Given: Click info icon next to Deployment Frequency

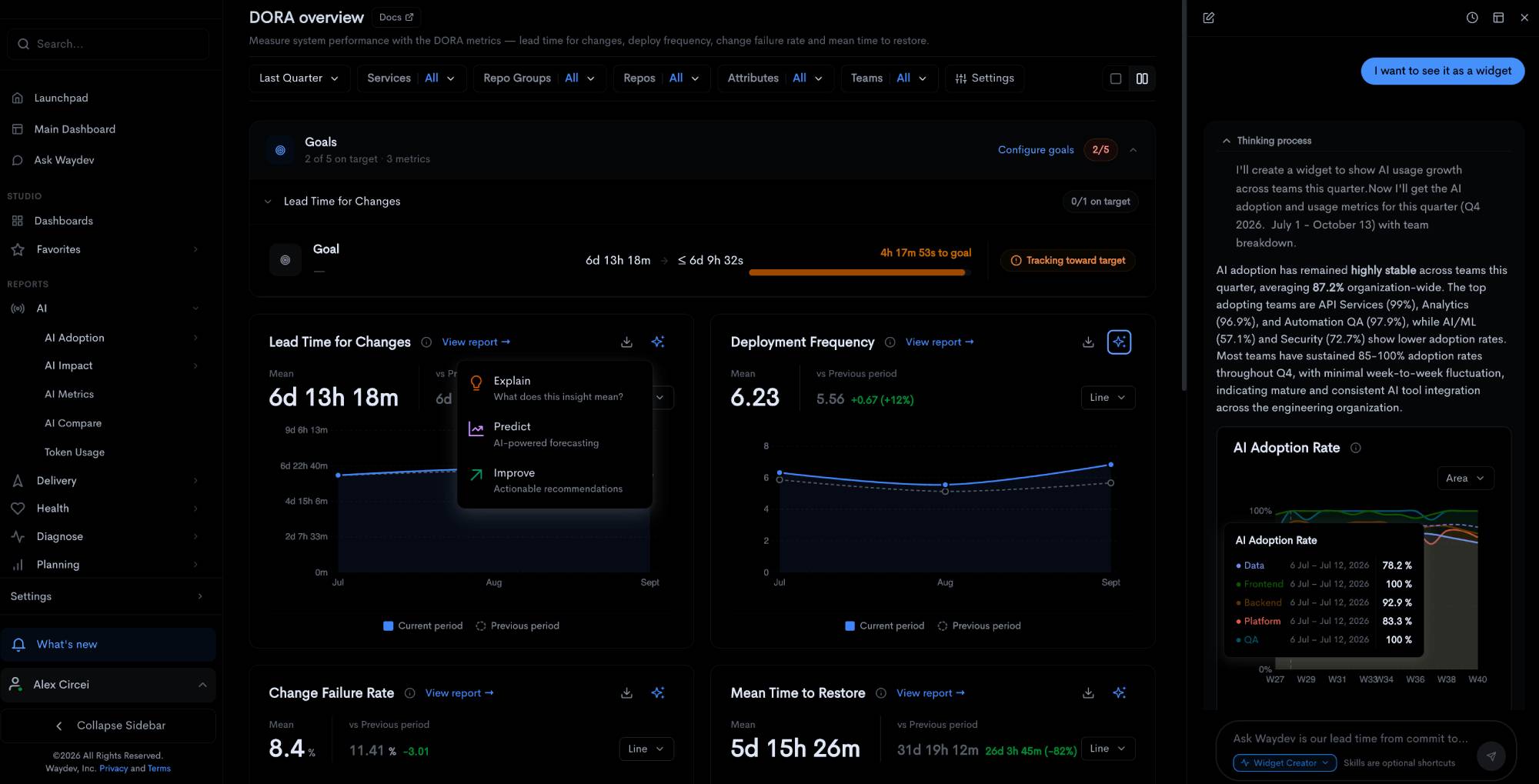Looking at the screenshot, I should [890, 342].
